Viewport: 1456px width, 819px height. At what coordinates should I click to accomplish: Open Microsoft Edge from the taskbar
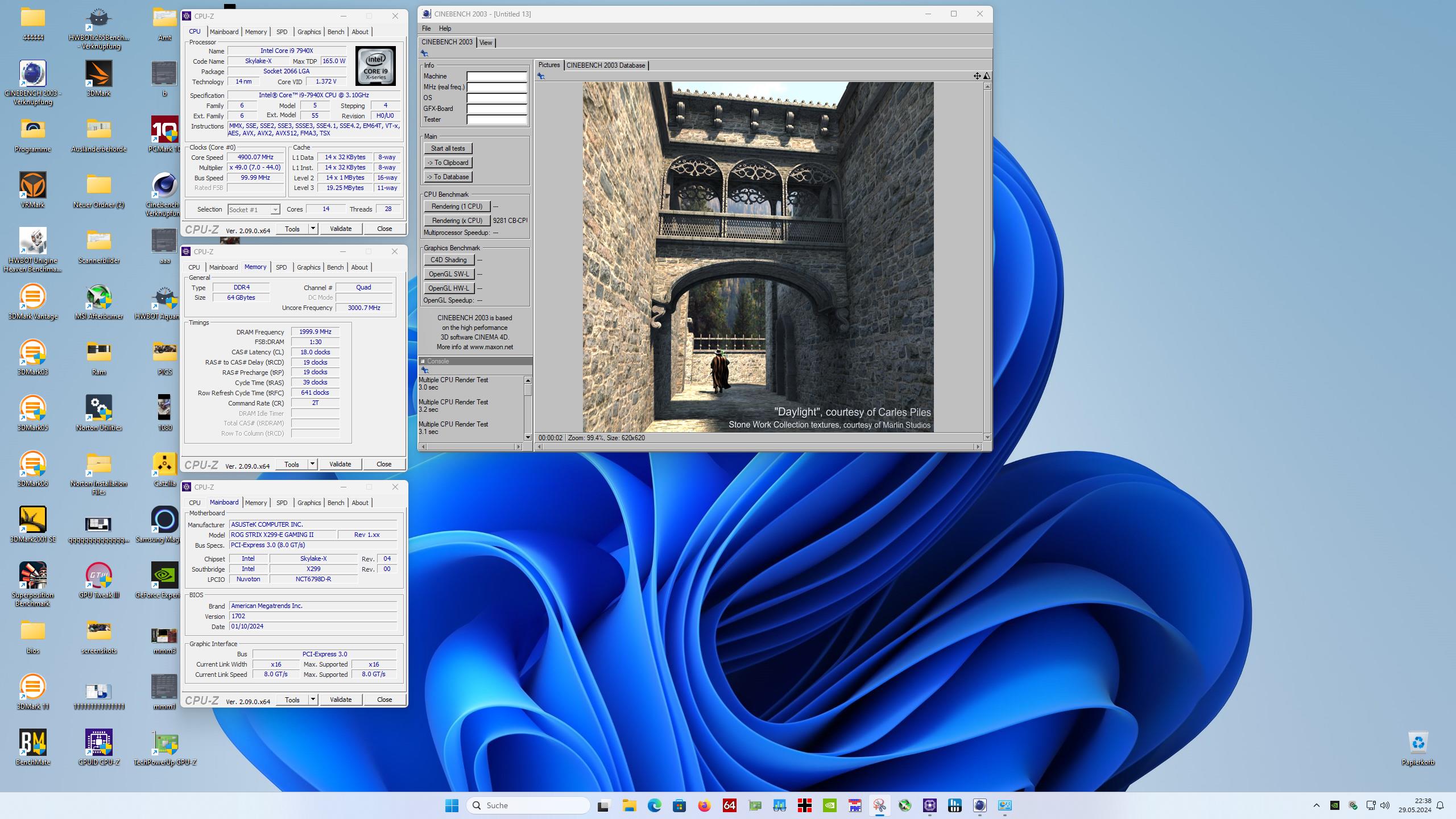click(654, 805)
